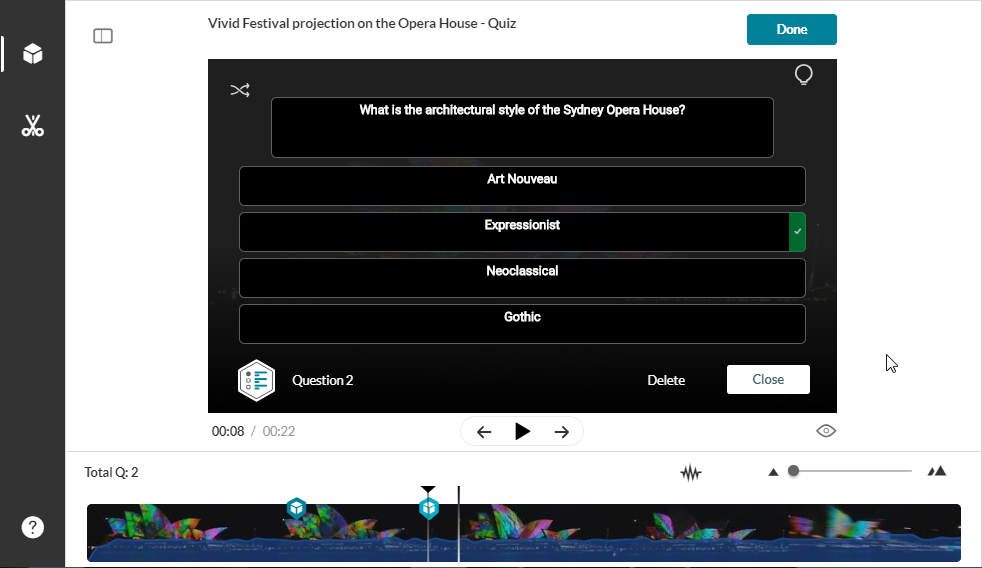The image size is (982, 568).
Task: Toggle the preview eye icon
Action: coord(826,431)
